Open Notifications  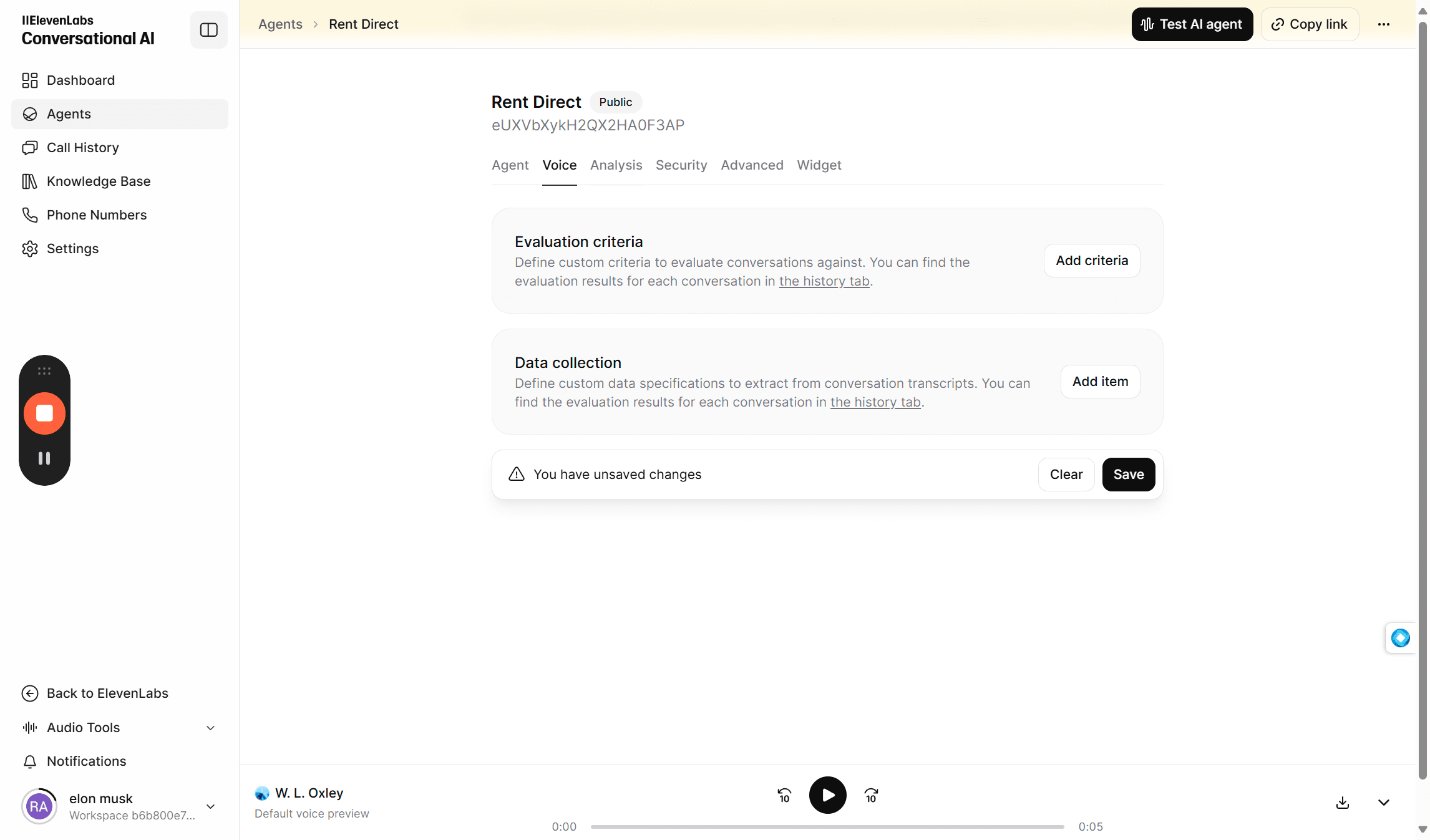[x=119, y=761]
